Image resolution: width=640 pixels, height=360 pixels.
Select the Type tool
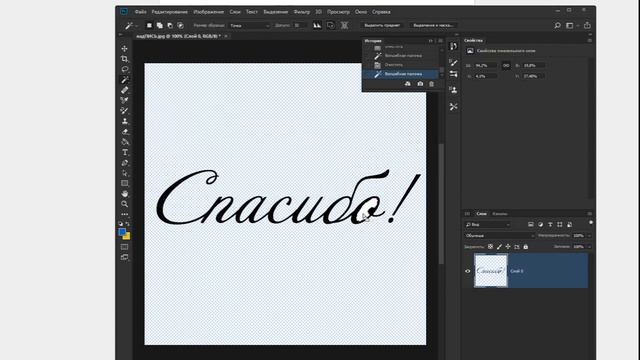tap(124, 152)
